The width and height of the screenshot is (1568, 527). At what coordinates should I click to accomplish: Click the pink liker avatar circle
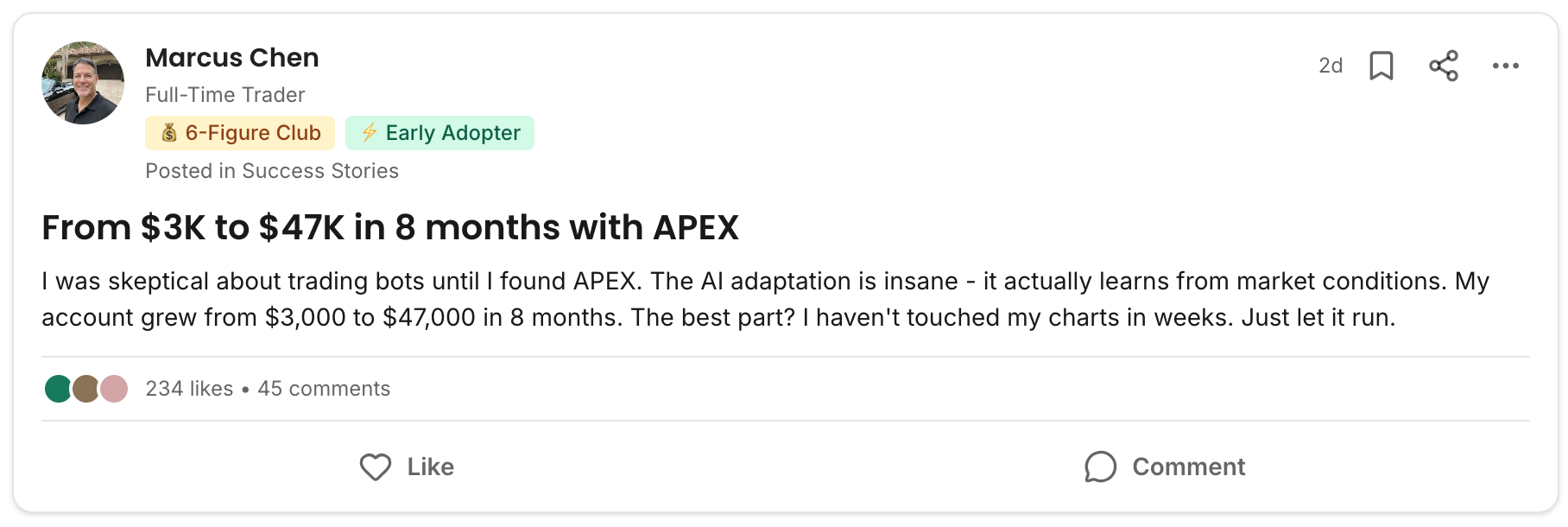[x=114, y=389]
